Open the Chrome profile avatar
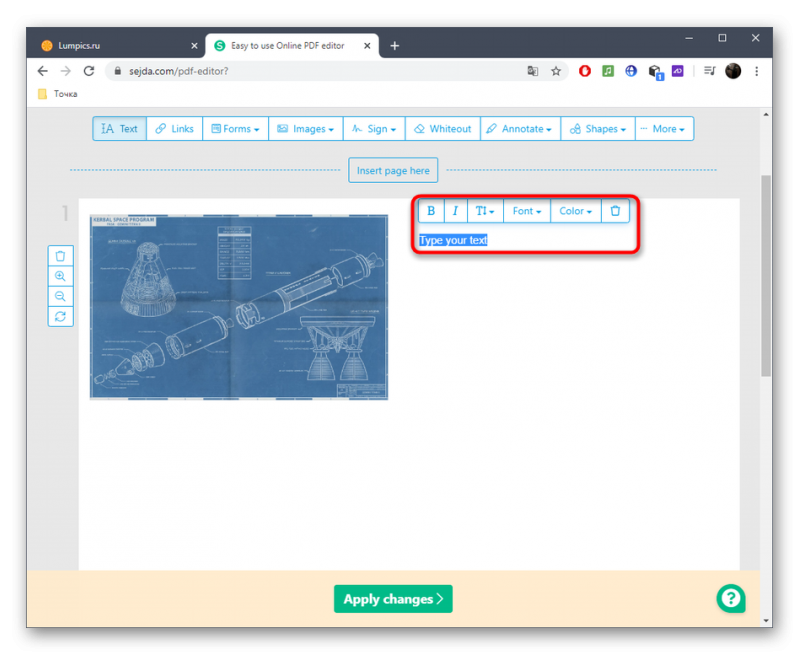This screenshot has width=800, height=655. (733, 71)
